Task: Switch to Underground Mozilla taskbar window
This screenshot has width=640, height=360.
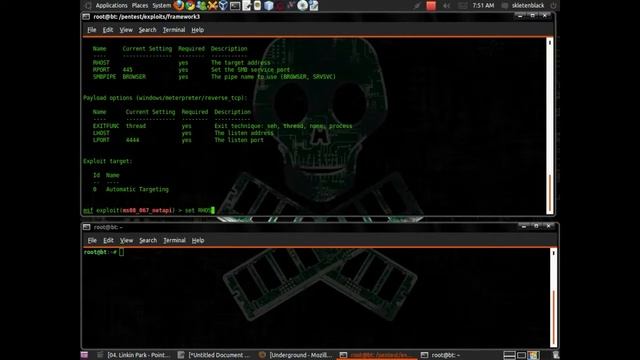Action: [x=296, y=355]
